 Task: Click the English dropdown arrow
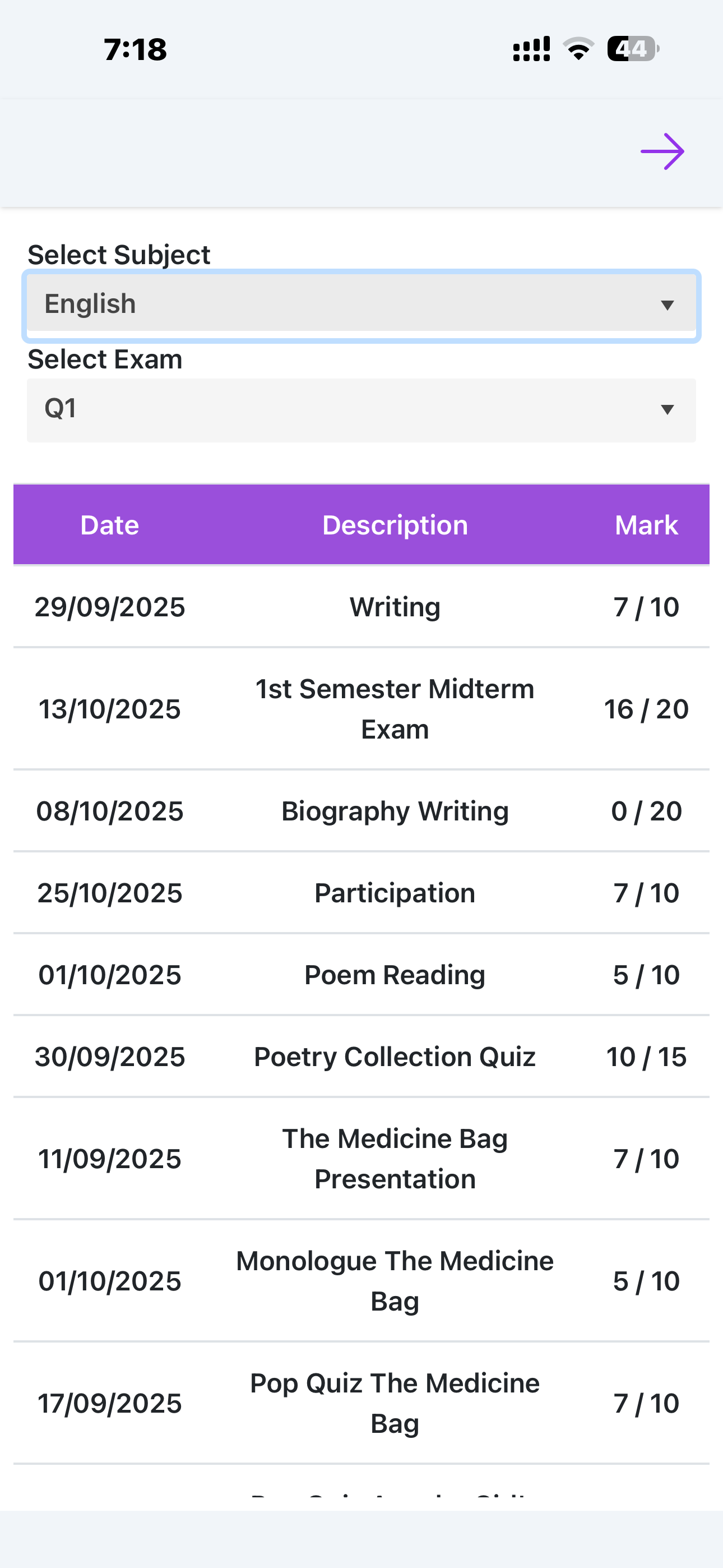(668, 305)
